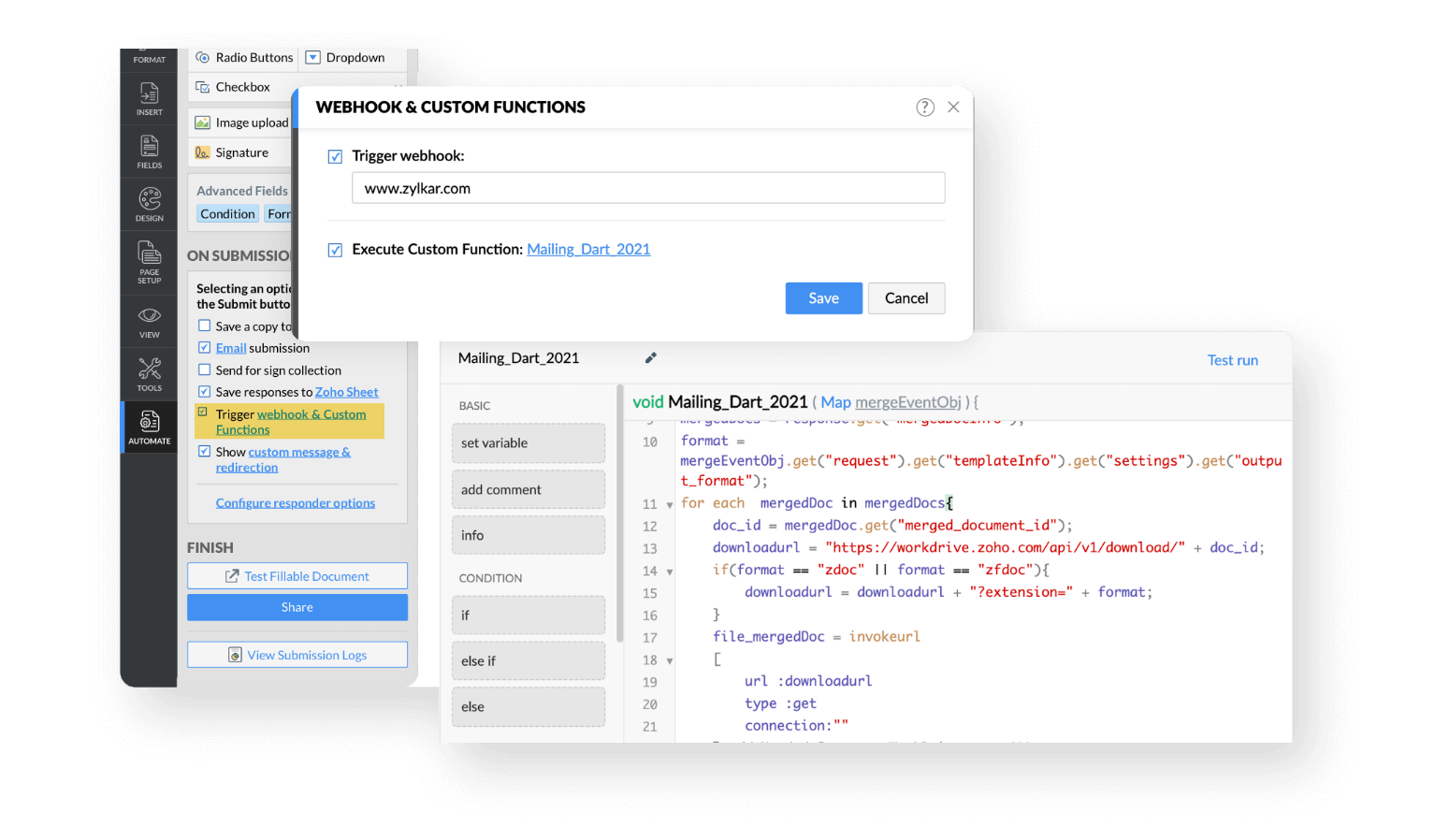Select the Design palette icon

coord(149,204)
